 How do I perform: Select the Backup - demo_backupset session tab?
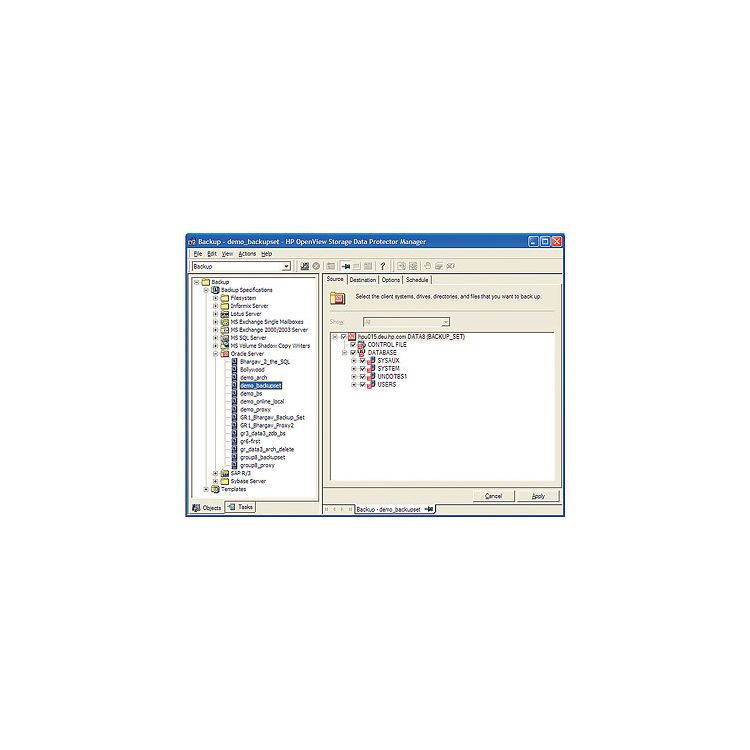395,509
